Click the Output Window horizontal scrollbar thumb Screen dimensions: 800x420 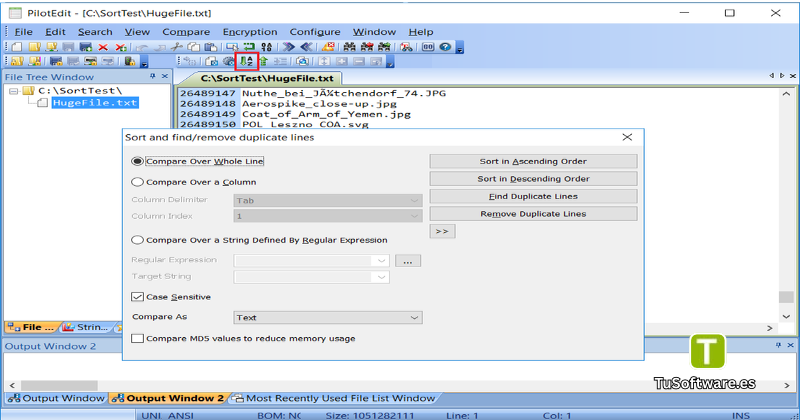59,385
